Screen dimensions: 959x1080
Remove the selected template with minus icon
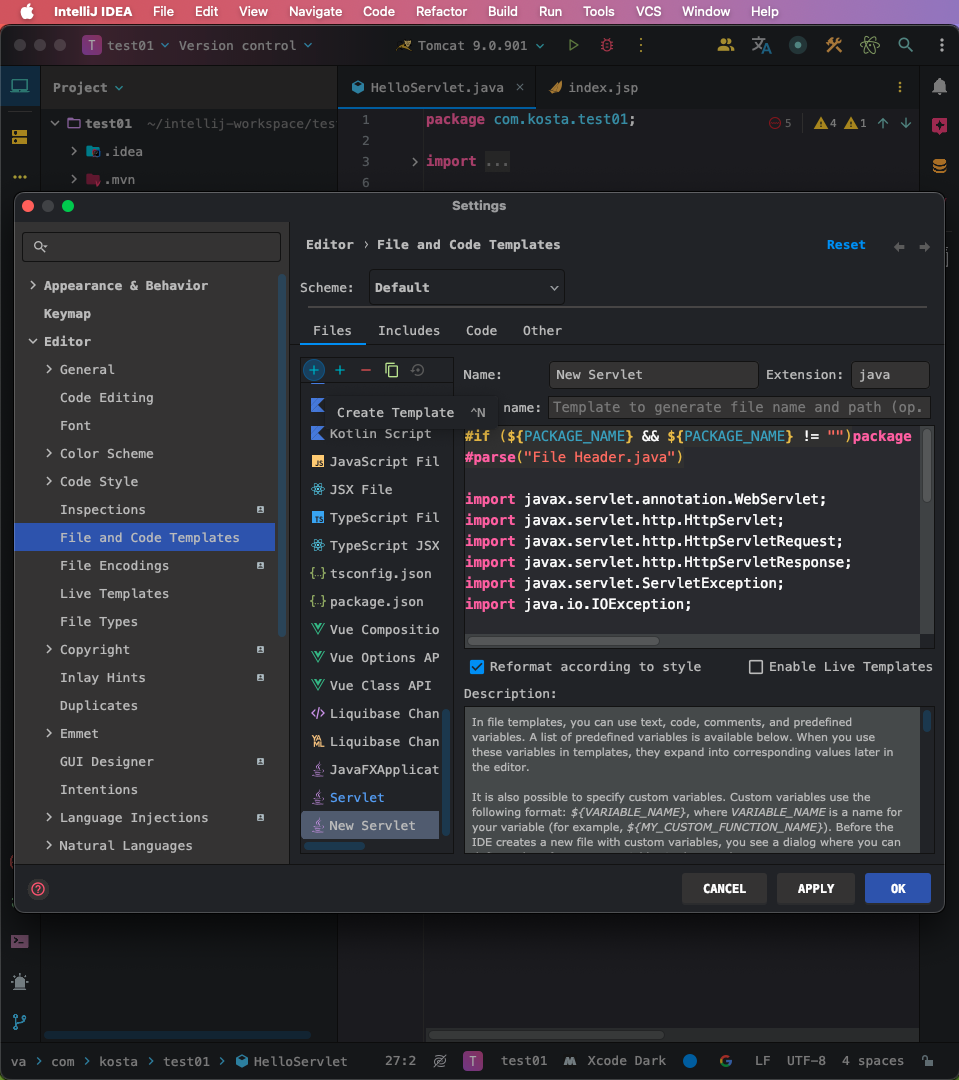(x=366, y=371)
